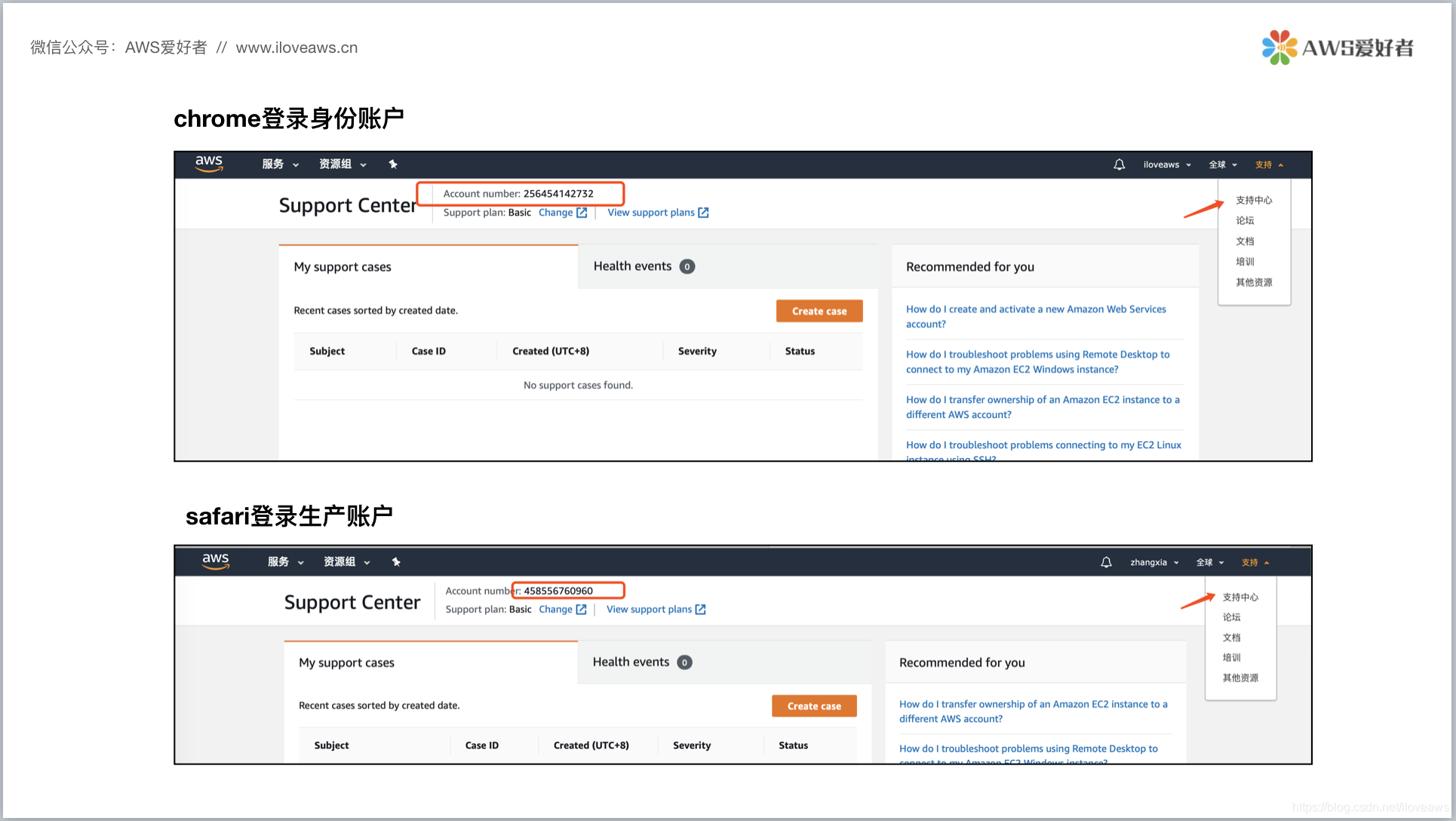1456x821 pixels.
Task: Click the external link icon beside View support plans in the Safari console
Action: [x=700, y=610]
